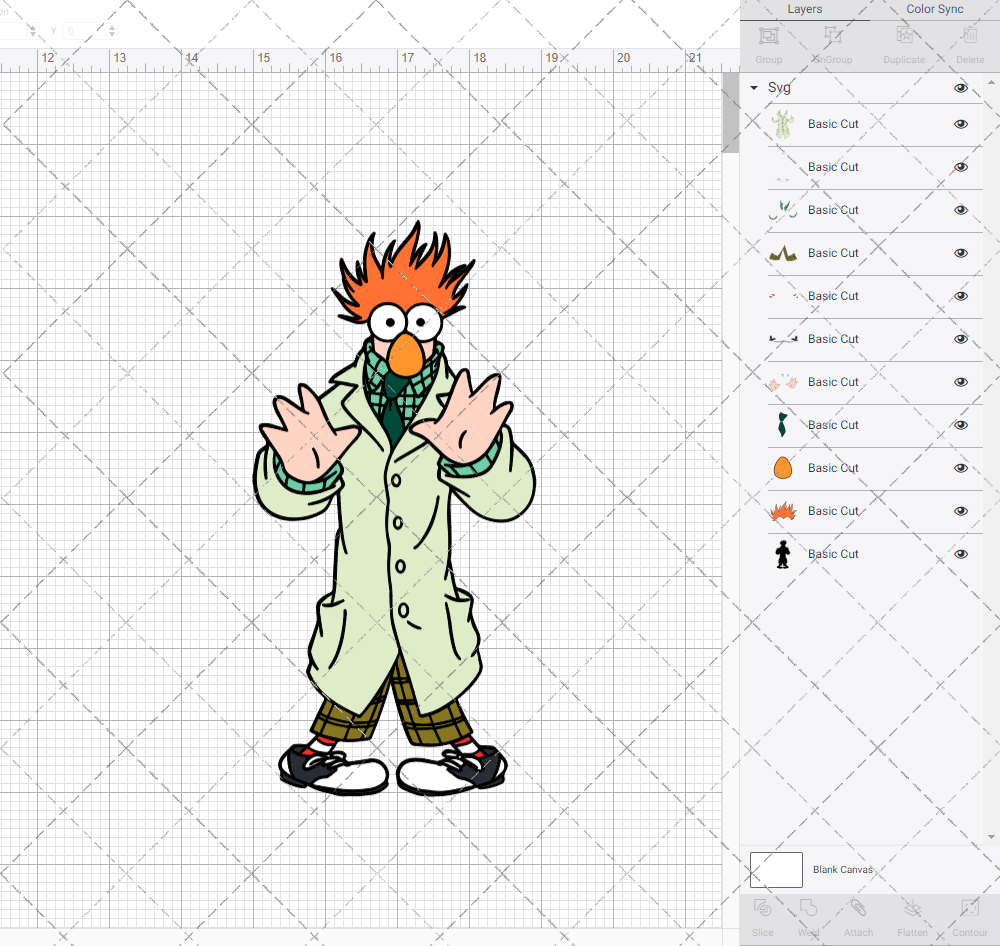Select the green coat layer thumbnail
1000x946 pixels.
pyautogui.click(x=783, y=124)
